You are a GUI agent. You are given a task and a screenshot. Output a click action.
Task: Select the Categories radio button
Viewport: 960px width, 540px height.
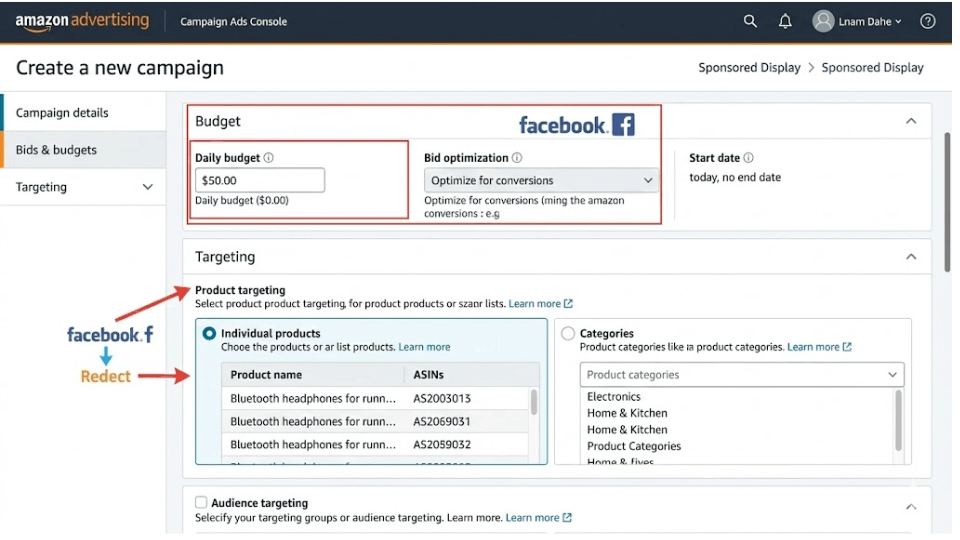click(568, 334)
